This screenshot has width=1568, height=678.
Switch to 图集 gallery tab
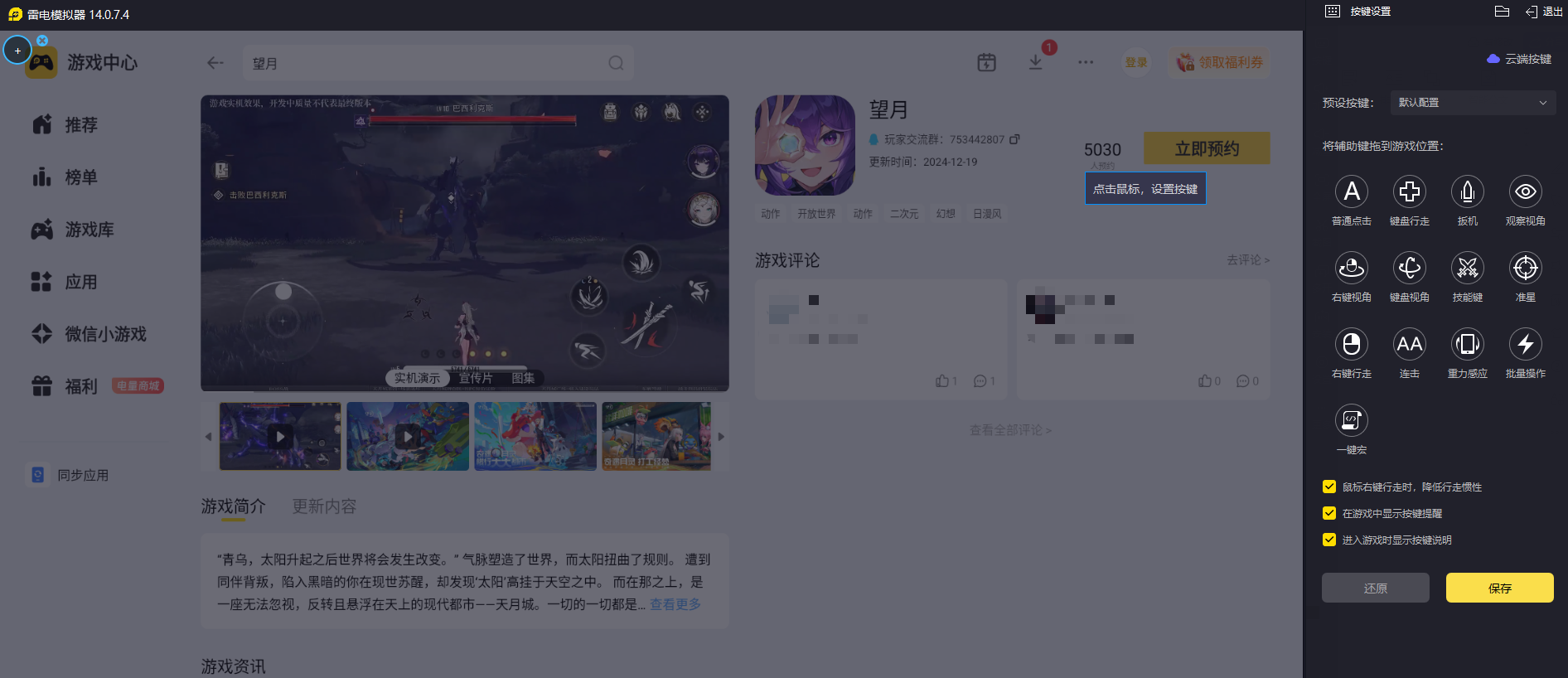point(523,378)
